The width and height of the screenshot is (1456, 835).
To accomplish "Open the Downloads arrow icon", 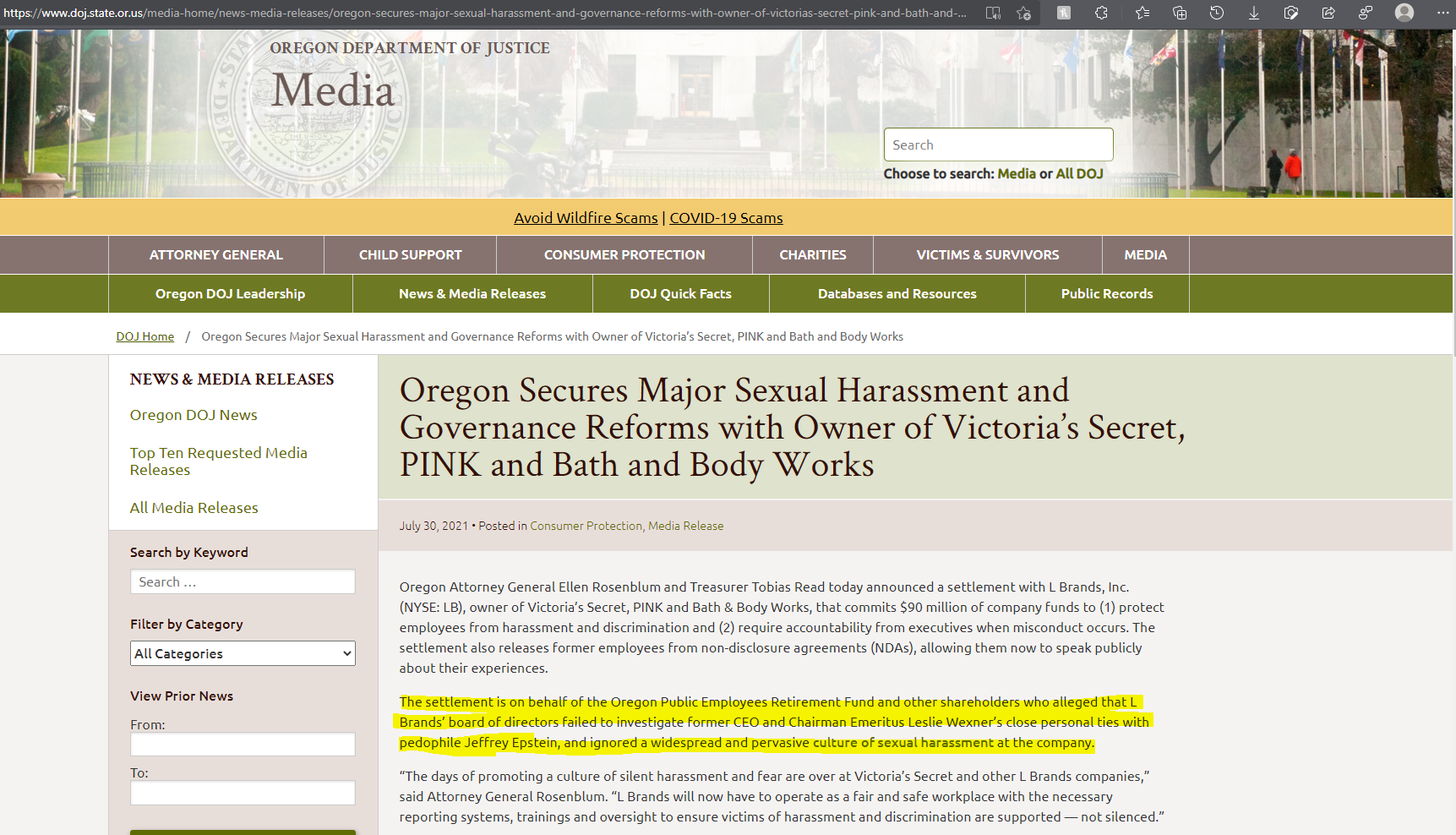I will coord(1254,13).
